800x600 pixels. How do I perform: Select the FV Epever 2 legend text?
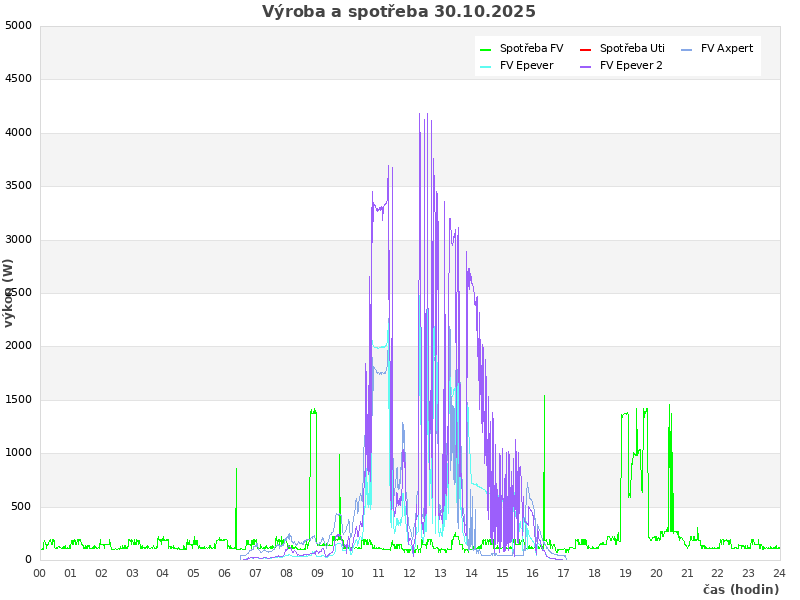point(631,65)
